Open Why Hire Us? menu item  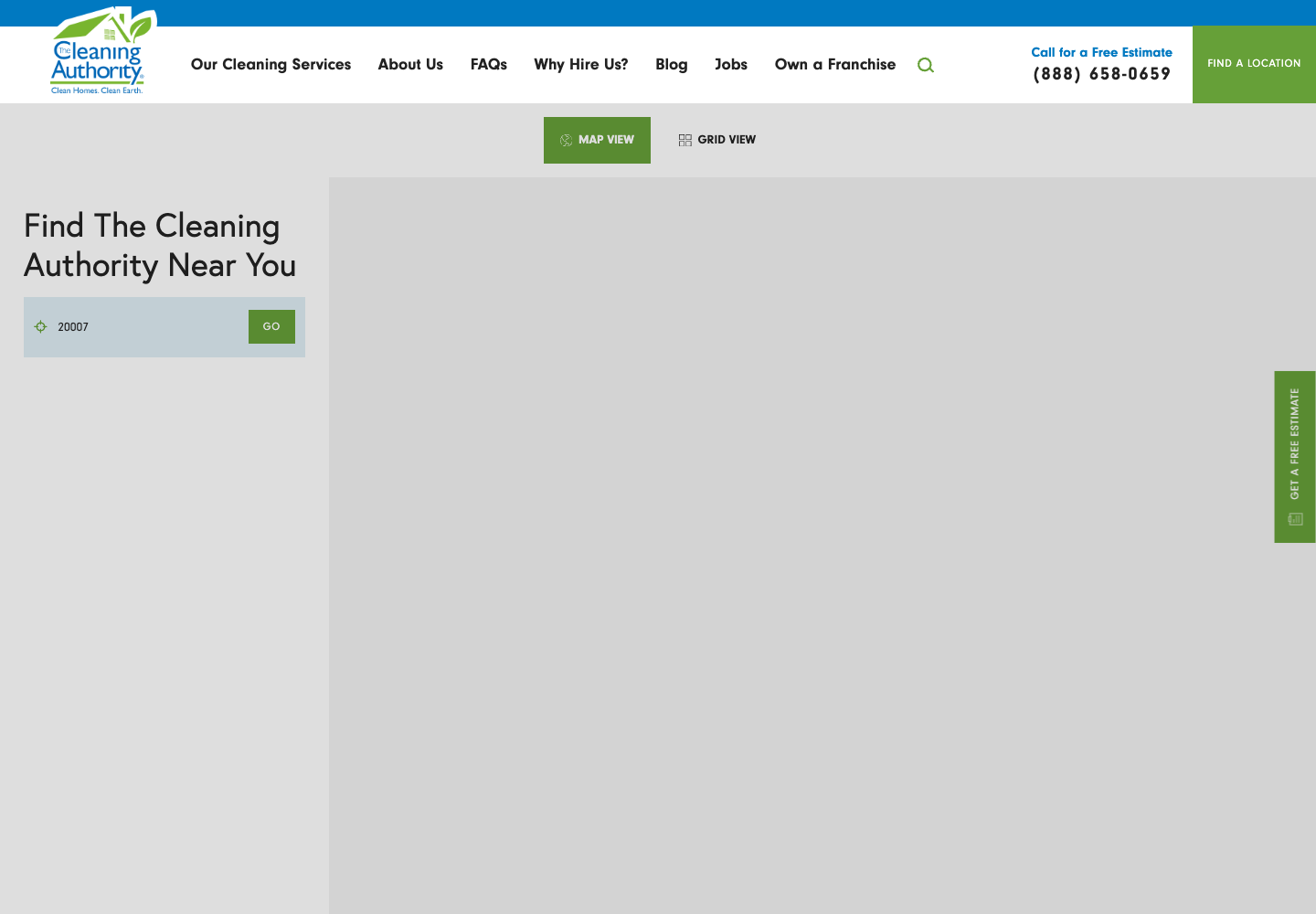(581, 64)
